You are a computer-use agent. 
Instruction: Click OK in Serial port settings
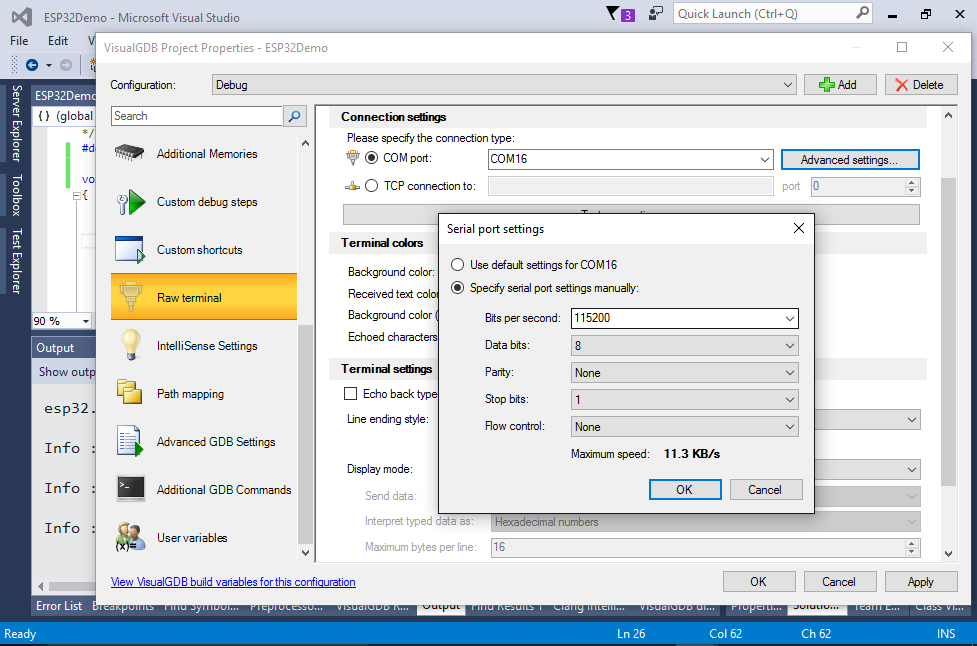[x=685, y=490]
